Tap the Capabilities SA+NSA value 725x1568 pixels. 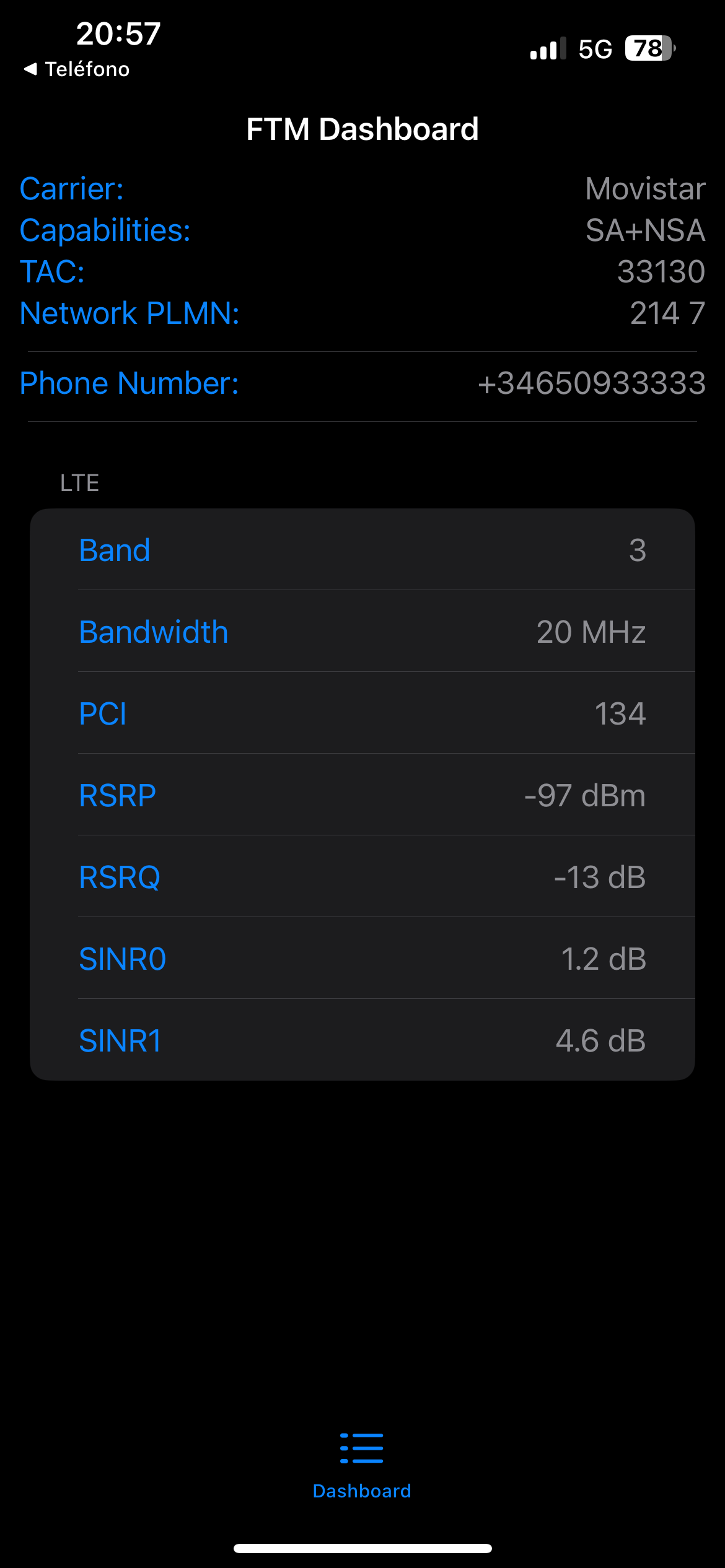point(645,230)
